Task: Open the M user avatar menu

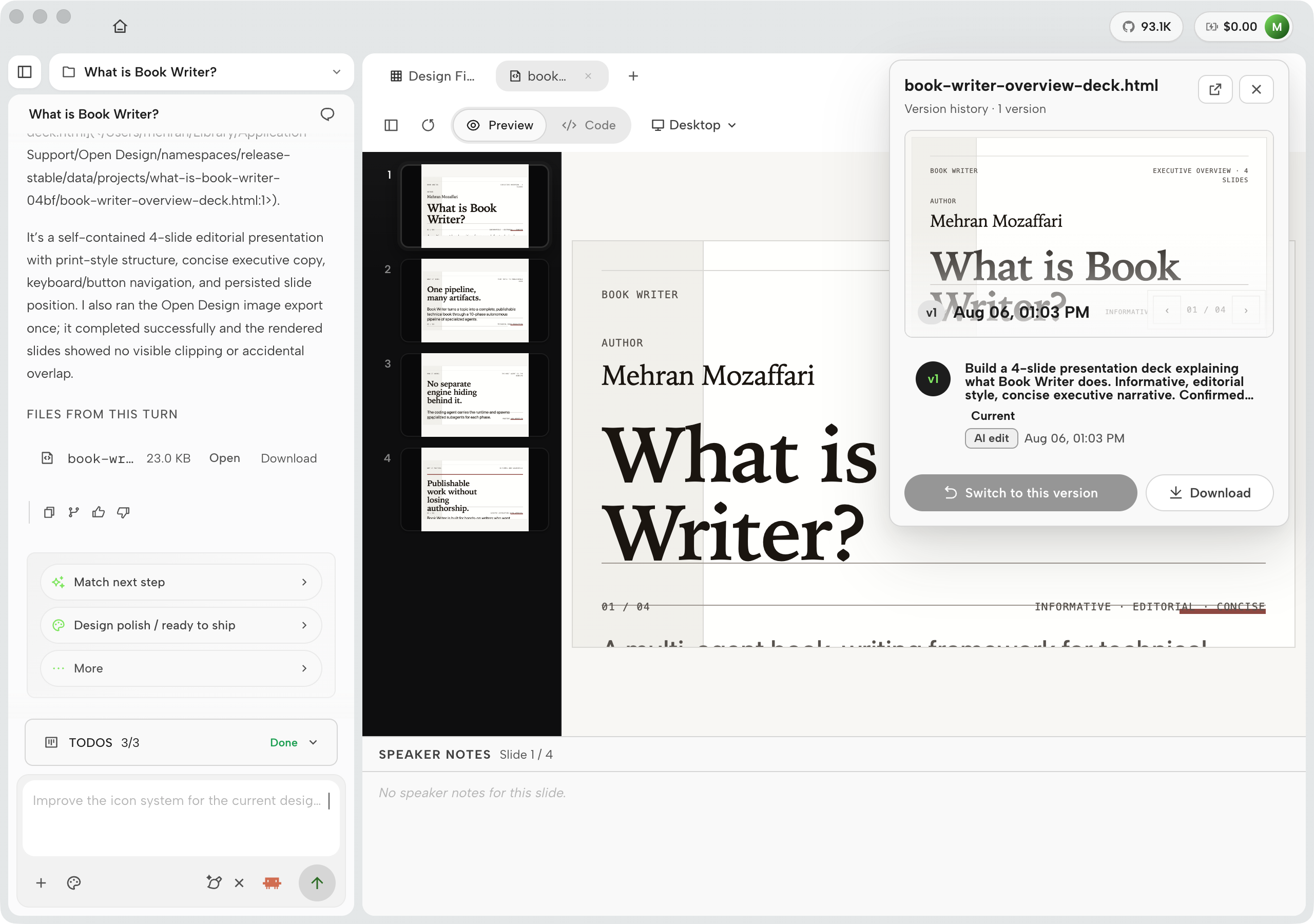Action: point(1277,26)
